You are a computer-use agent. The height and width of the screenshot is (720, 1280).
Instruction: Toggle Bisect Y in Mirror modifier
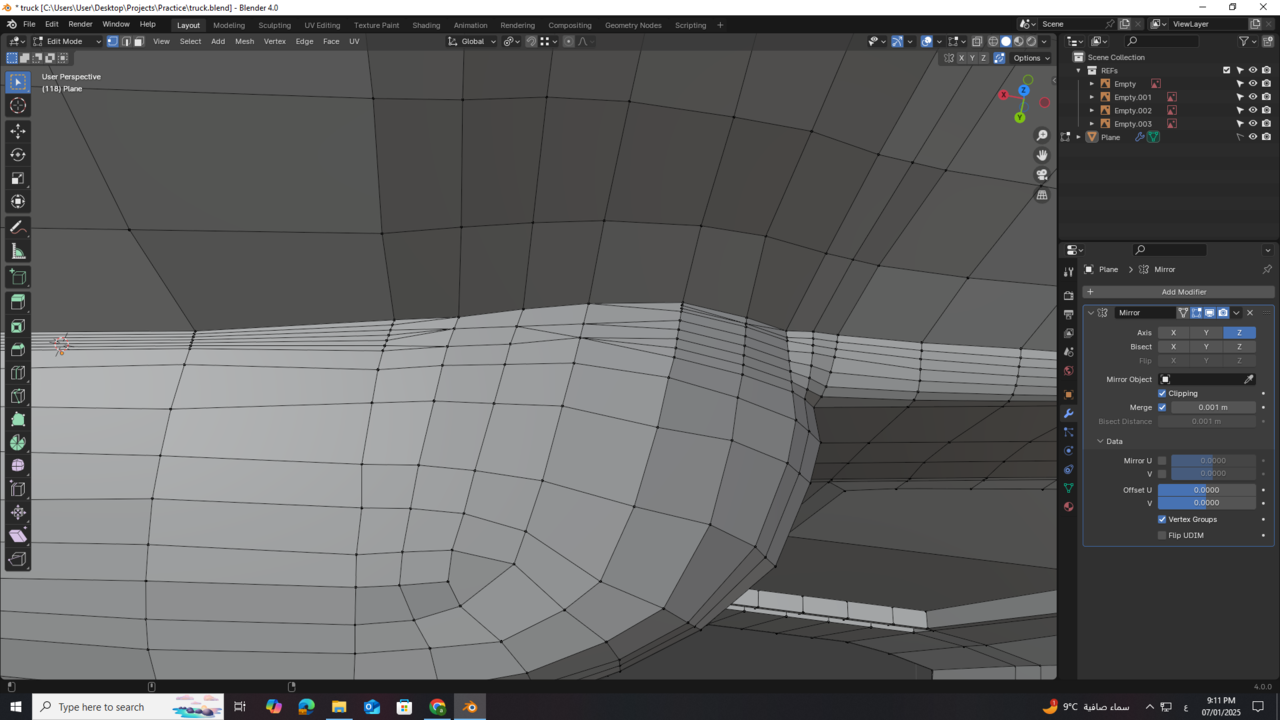[1206, 347]
